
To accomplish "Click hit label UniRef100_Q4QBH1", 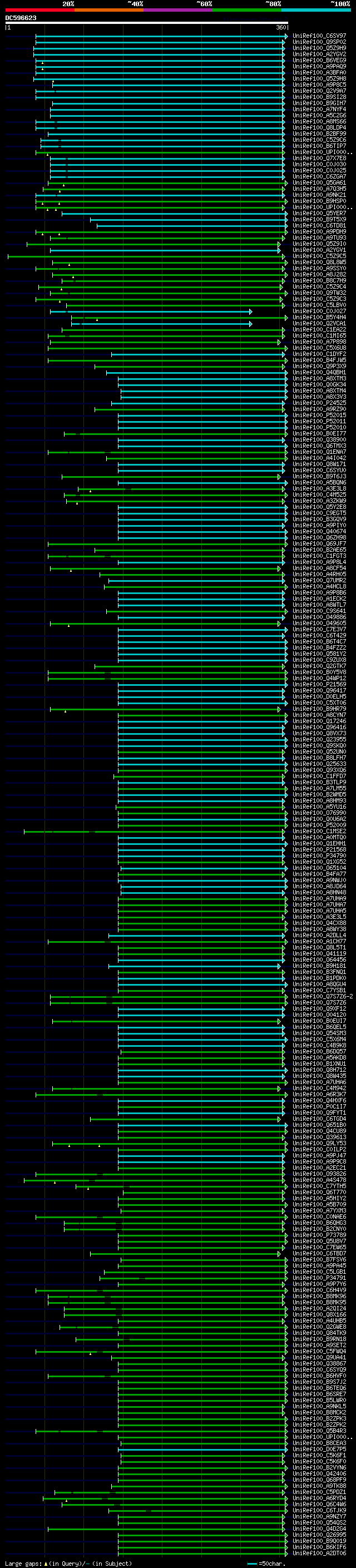I will [x=319, y=373].
